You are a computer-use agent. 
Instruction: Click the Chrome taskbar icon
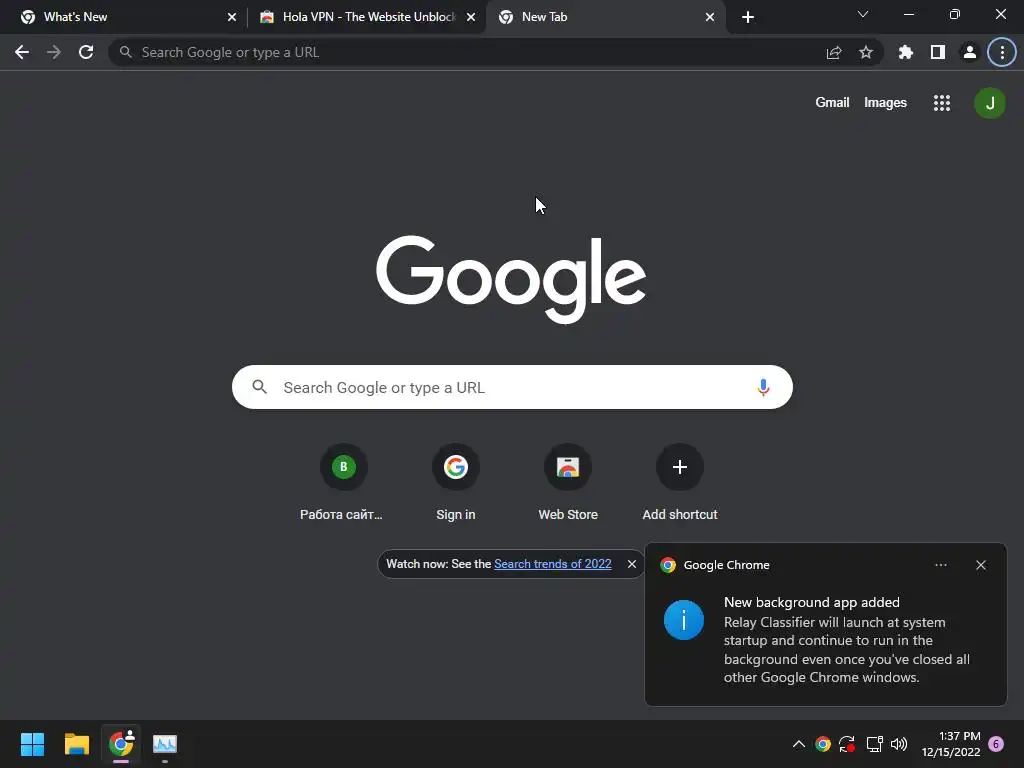pos(121,744)
